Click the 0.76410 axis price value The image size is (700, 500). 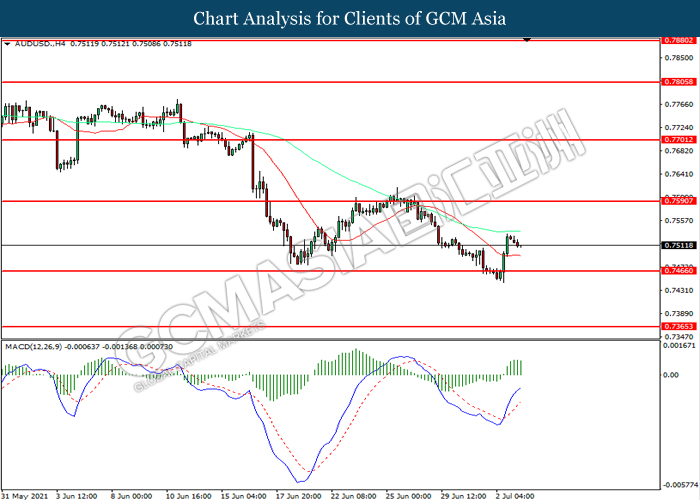tap(679, 174)
